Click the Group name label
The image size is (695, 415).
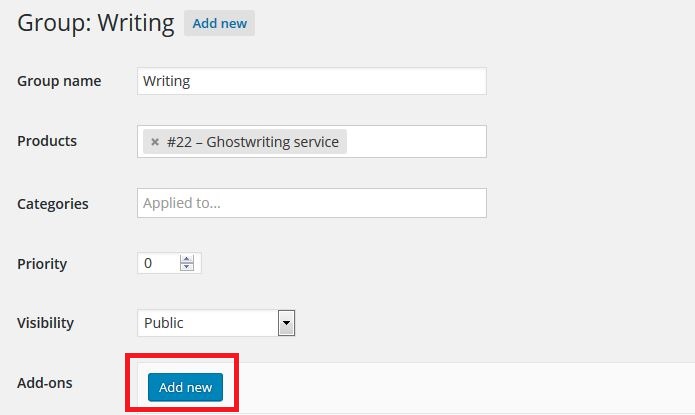click(59, 81)
